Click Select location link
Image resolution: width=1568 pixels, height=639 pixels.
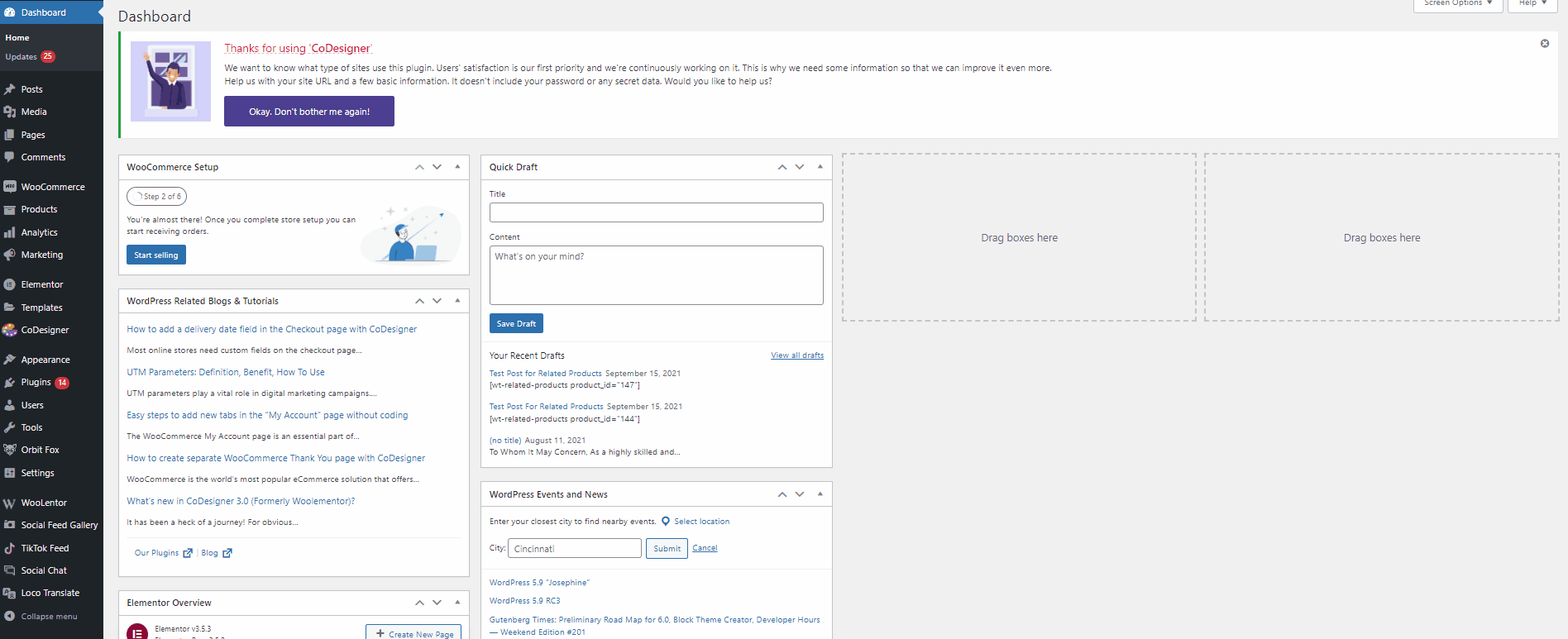pyautogui.click(x=701, y=522)
